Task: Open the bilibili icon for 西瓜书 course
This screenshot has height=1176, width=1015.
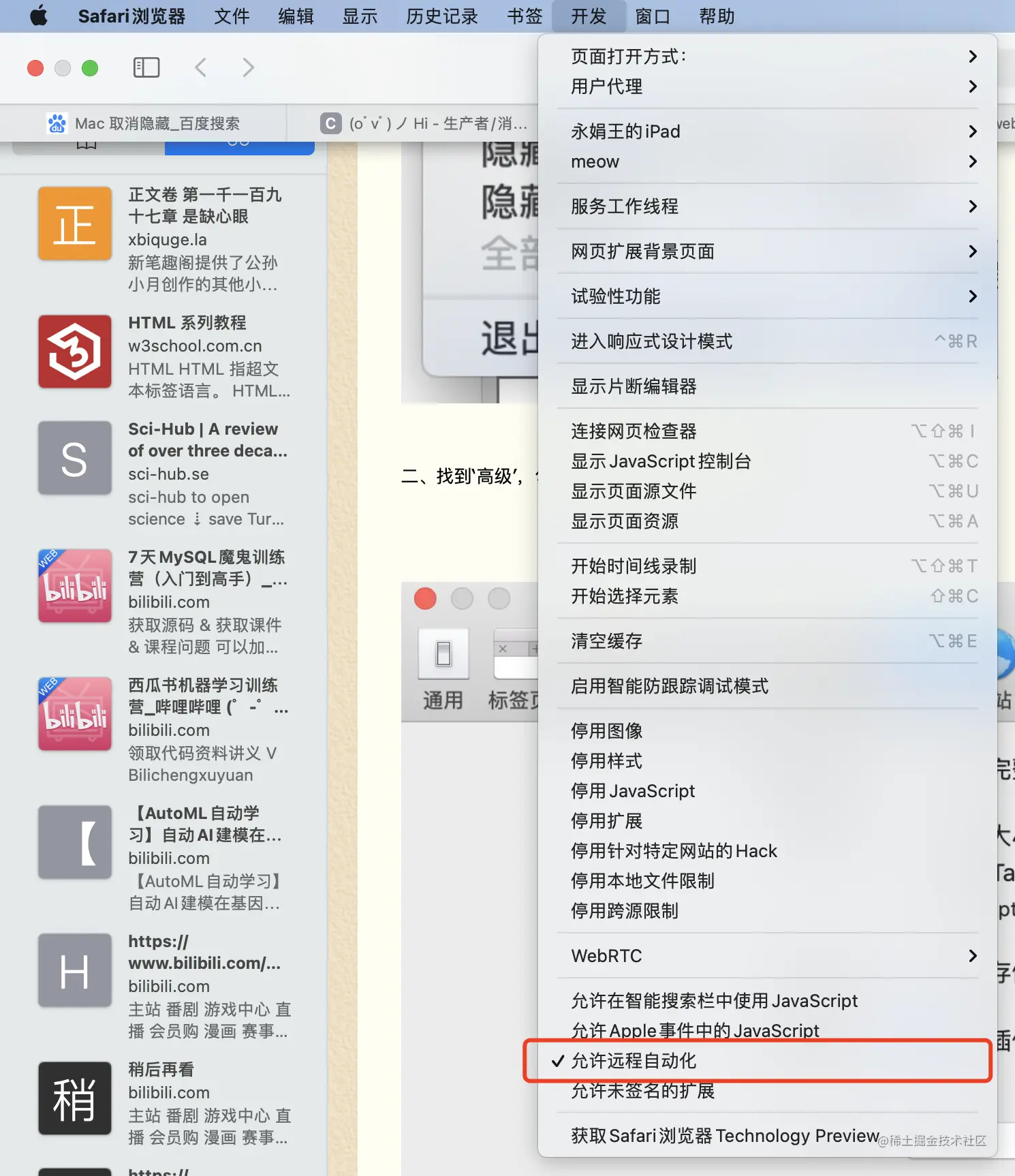Action: click(x=75, y=714)
